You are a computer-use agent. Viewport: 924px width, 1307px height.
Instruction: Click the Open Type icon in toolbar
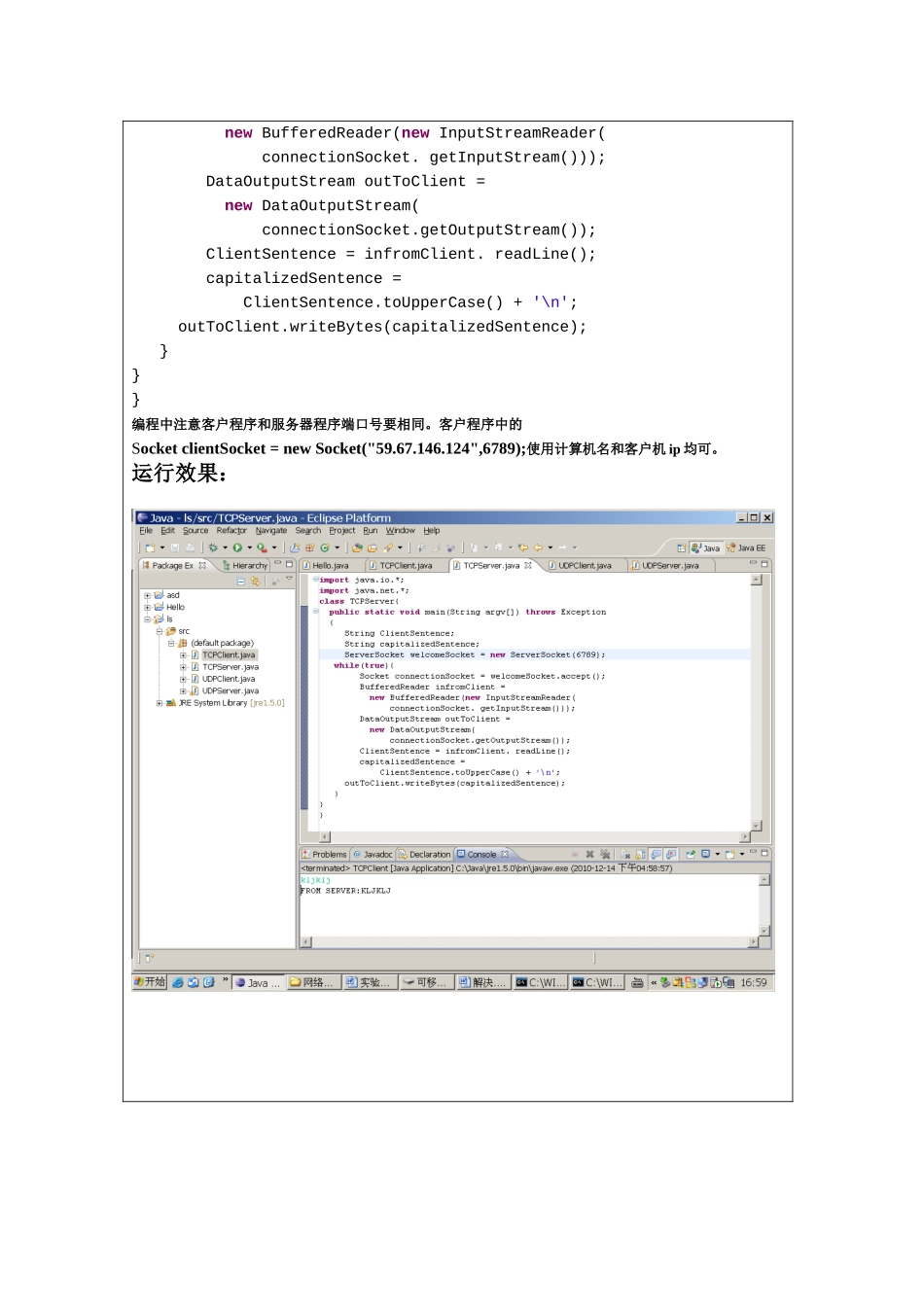[x=357, y=548]
